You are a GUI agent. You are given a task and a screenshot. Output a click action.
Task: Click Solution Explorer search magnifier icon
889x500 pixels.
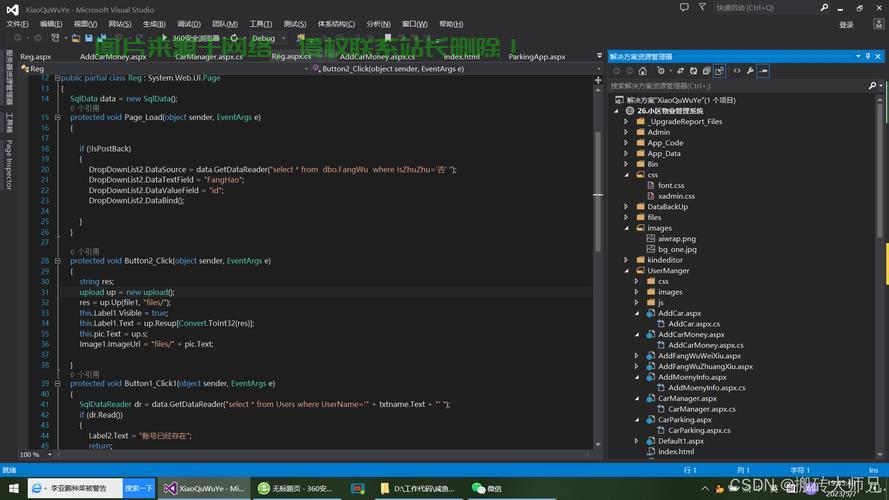click(x=872, y=86)
